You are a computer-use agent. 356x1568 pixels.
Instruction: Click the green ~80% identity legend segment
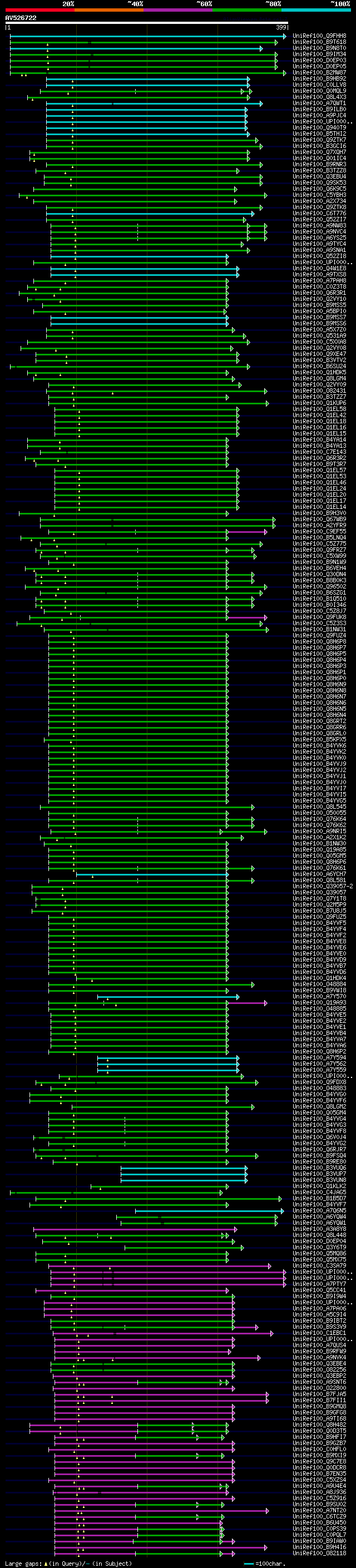pyautogui.click(x=247, y=10)
